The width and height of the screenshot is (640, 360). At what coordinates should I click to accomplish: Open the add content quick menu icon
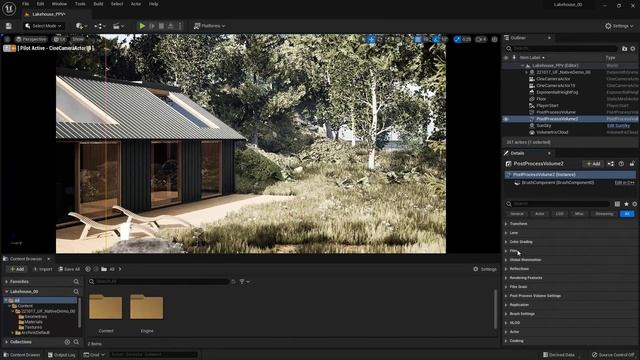tap(81, 26)
